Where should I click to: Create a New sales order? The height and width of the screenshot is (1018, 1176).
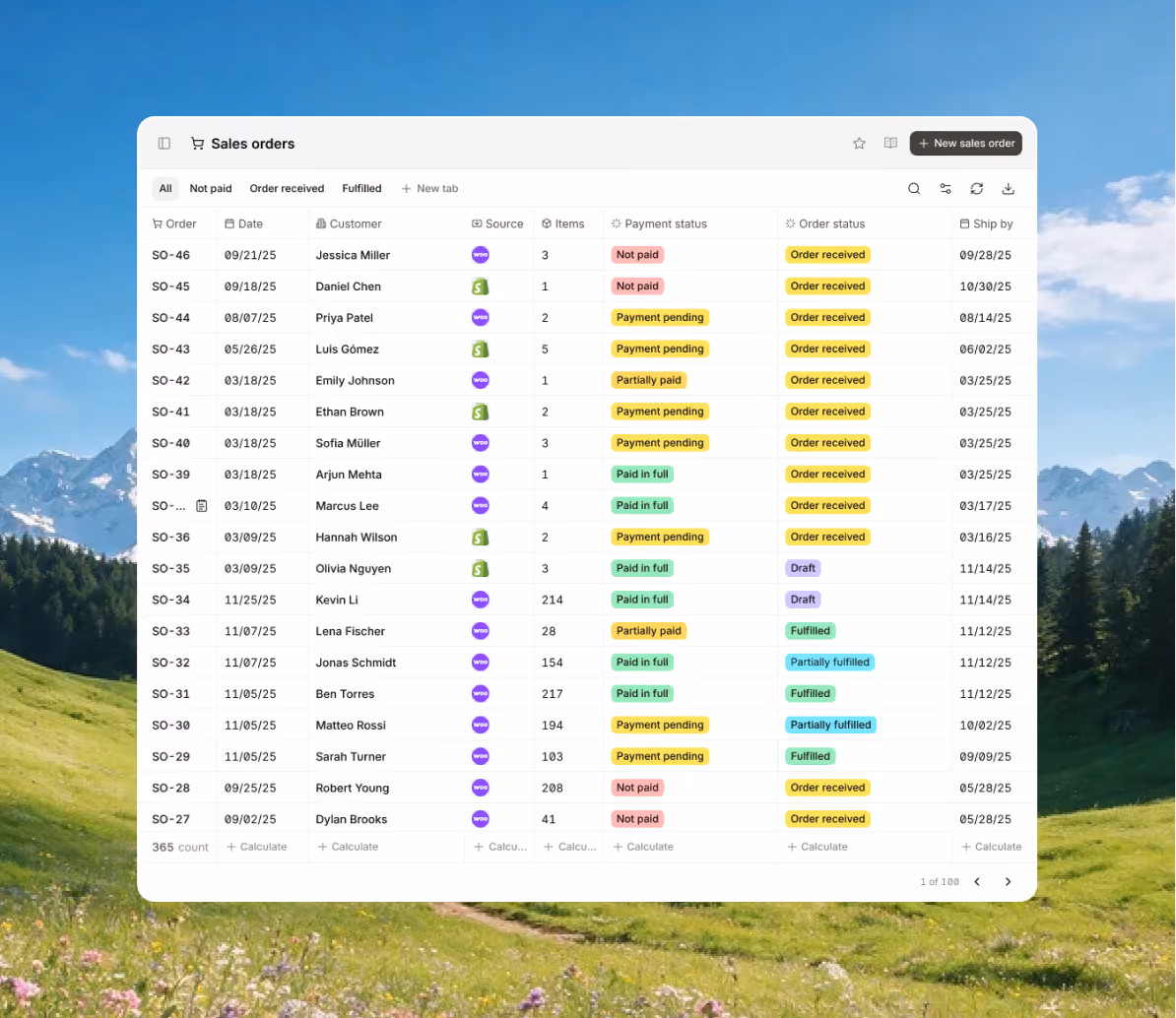[966, 143]
